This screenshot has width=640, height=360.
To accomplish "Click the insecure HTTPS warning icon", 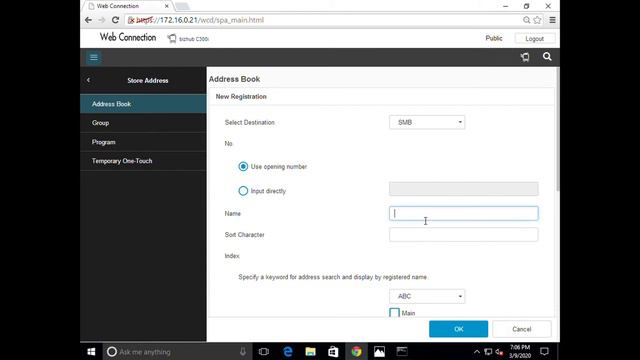I will 131,20.
